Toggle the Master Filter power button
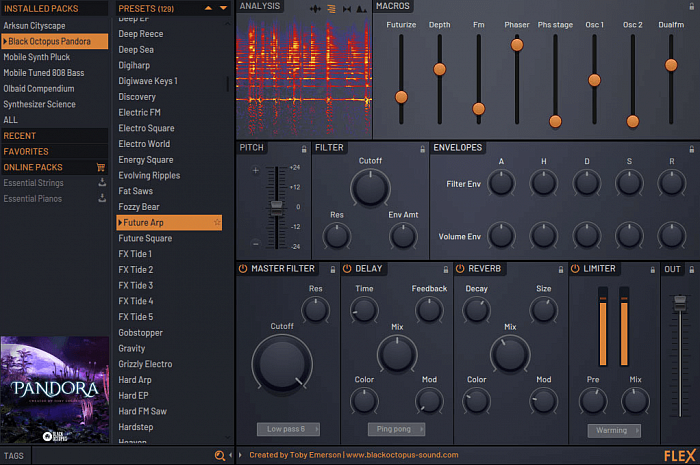This screenshot has width=700, height=465. tap(243, 269)
